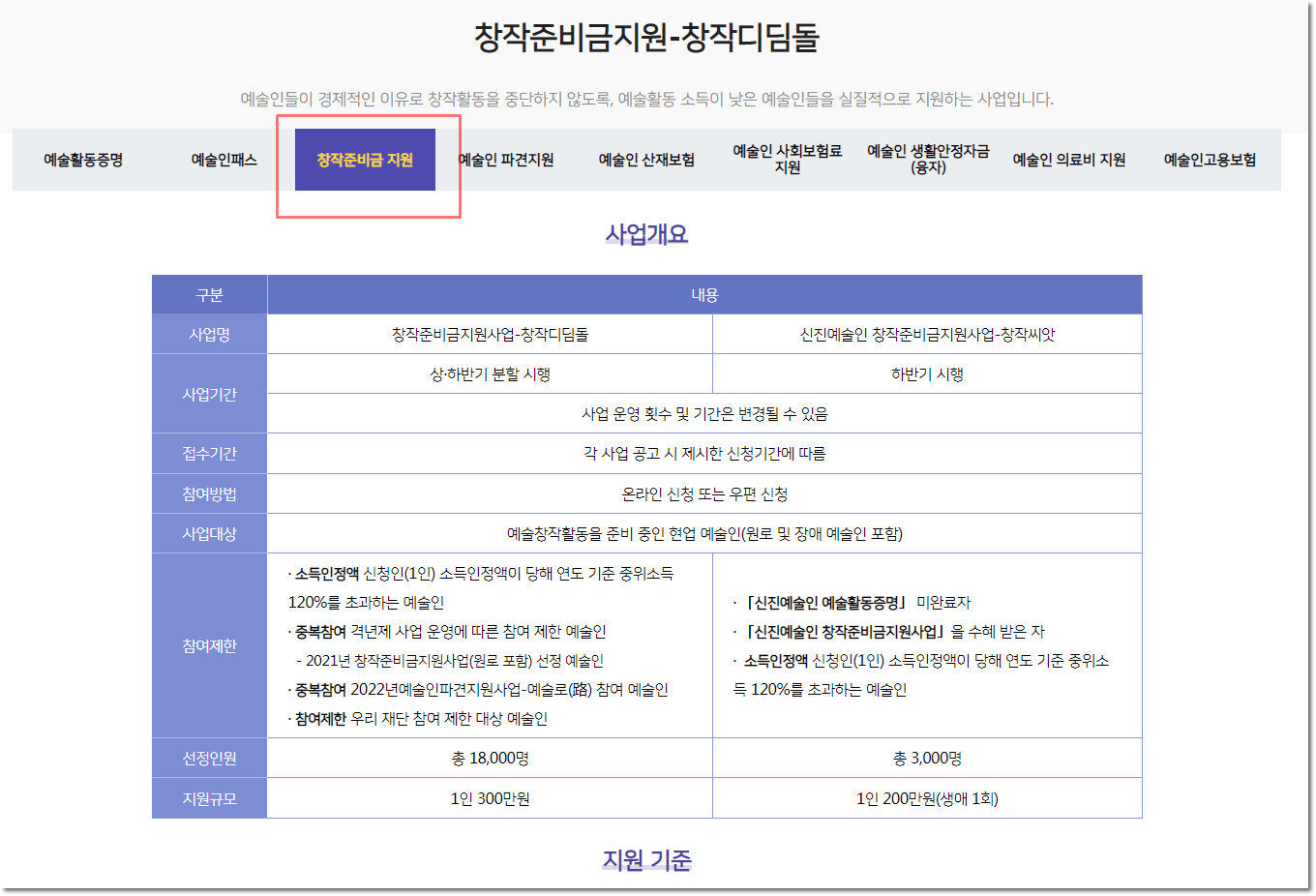Image resolution: width=1316 pixels, height=896 pixels.
Task: Click the cell 총 18,000명
Action: click(x=490, y=759)
